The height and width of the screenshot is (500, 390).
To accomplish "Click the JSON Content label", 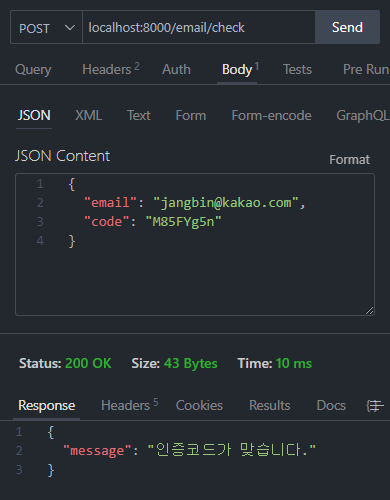I will [x=62, y=156].
